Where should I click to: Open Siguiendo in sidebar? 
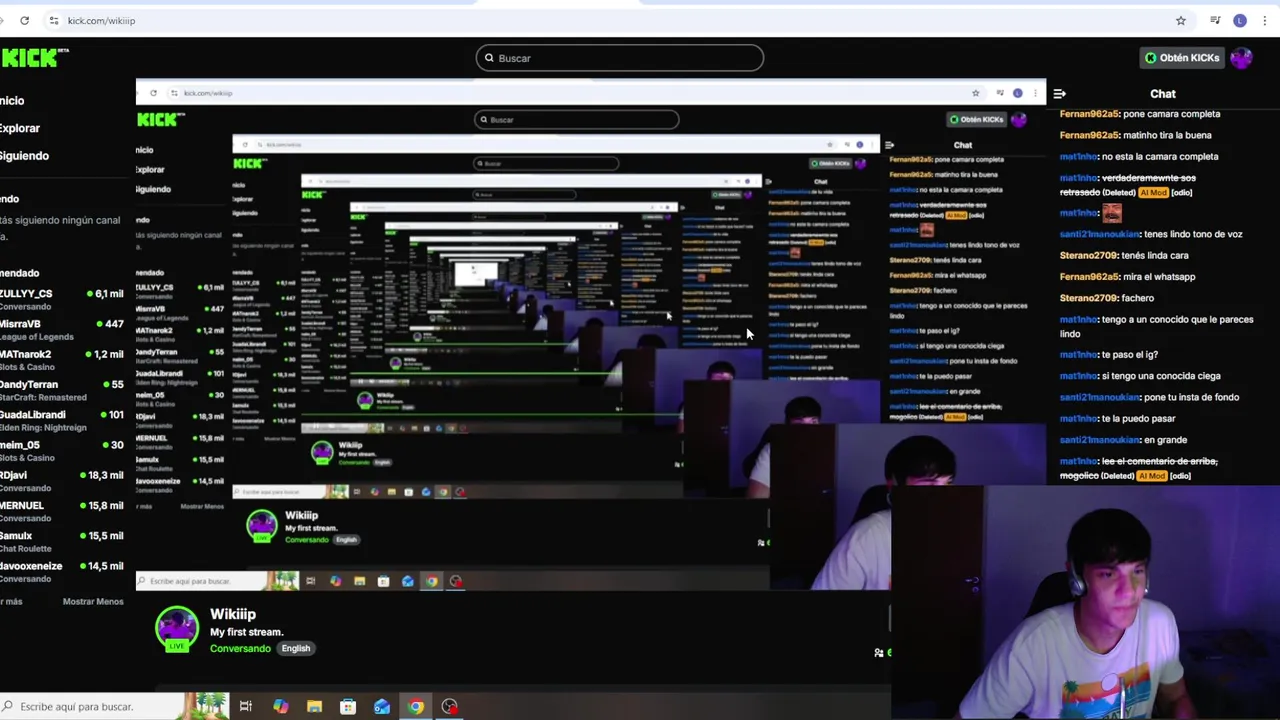[x=24, y=155]
